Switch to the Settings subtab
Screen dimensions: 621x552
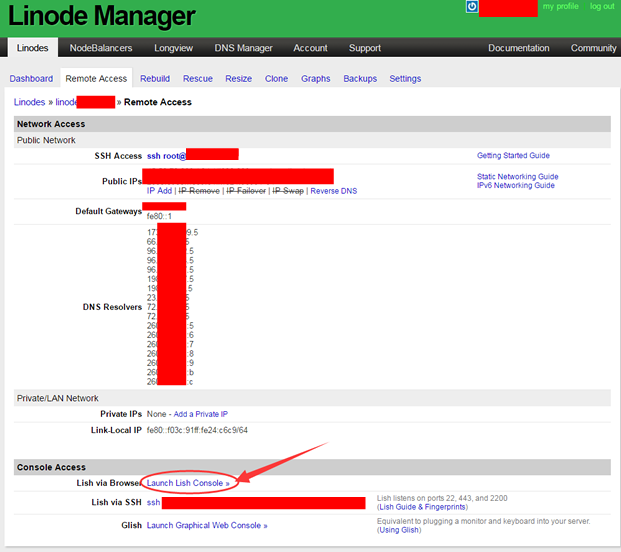point(405,78)
